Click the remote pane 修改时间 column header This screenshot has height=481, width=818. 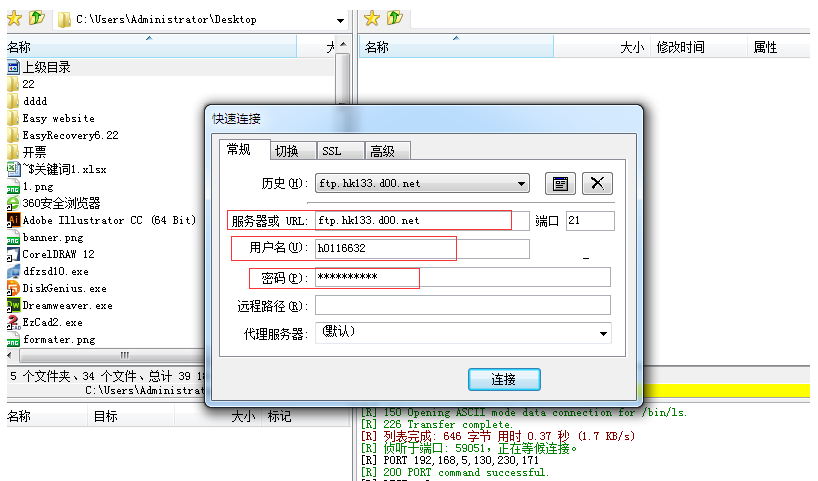699,47
